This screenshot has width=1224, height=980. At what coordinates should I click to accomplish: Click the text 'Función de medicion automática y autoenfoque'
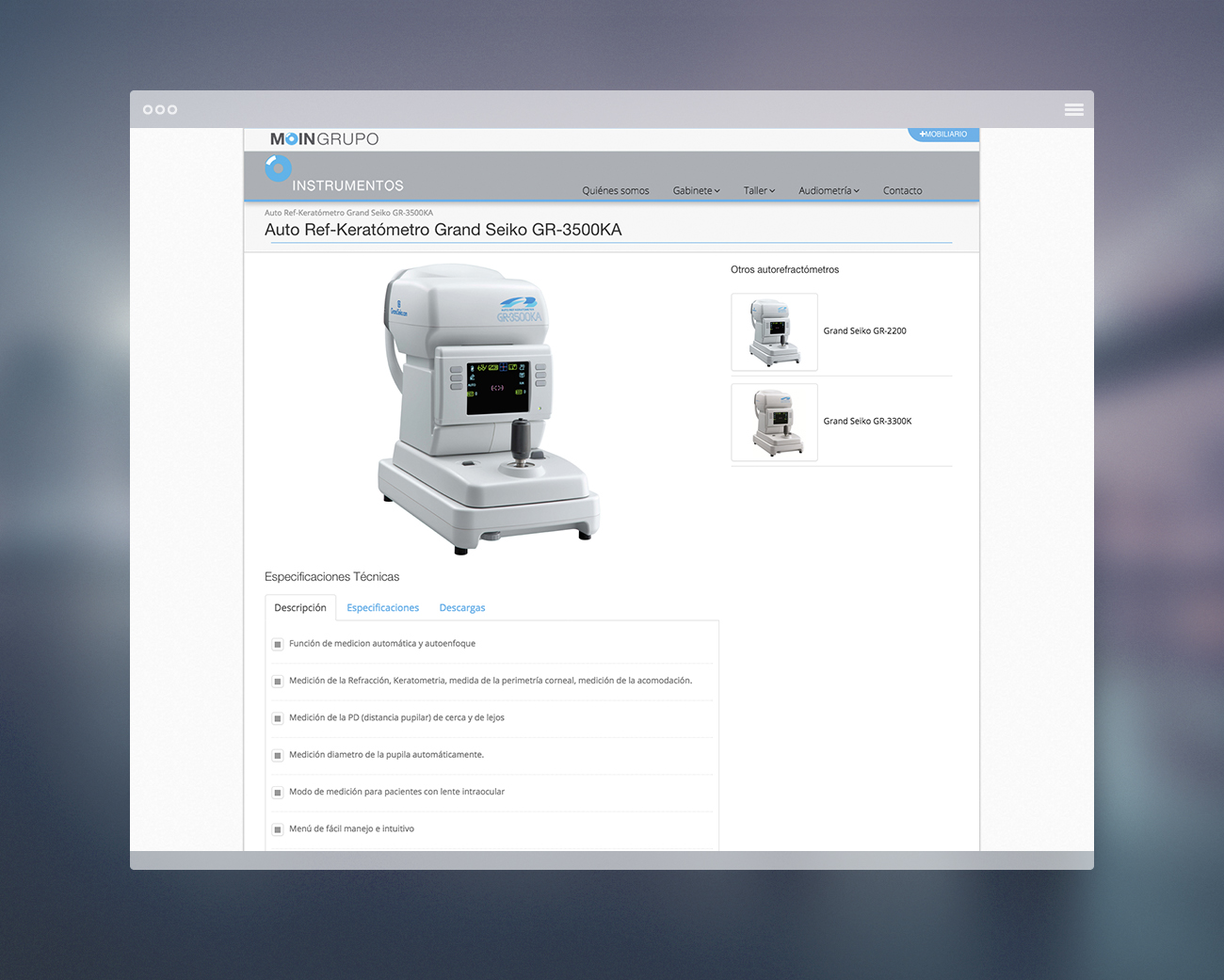382,644
